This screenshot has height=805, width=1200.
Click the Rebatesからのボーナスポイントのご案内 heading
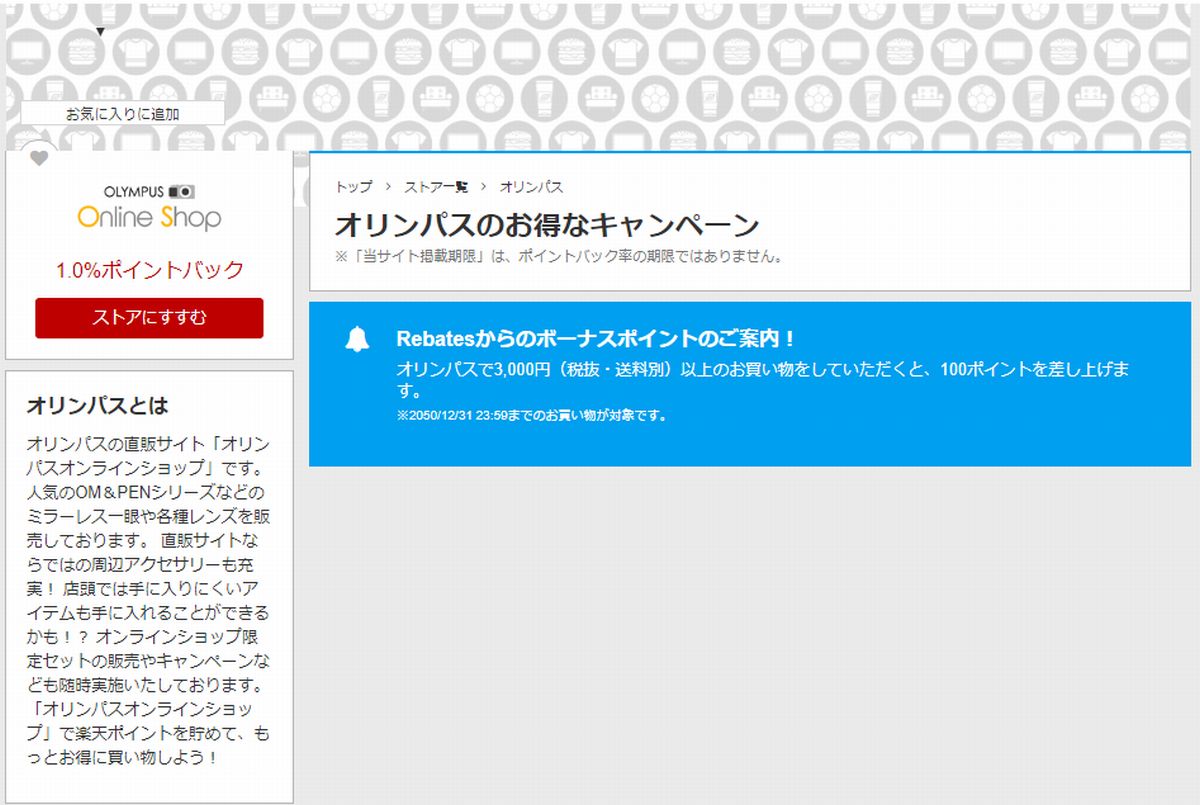(x=596, y=339)
